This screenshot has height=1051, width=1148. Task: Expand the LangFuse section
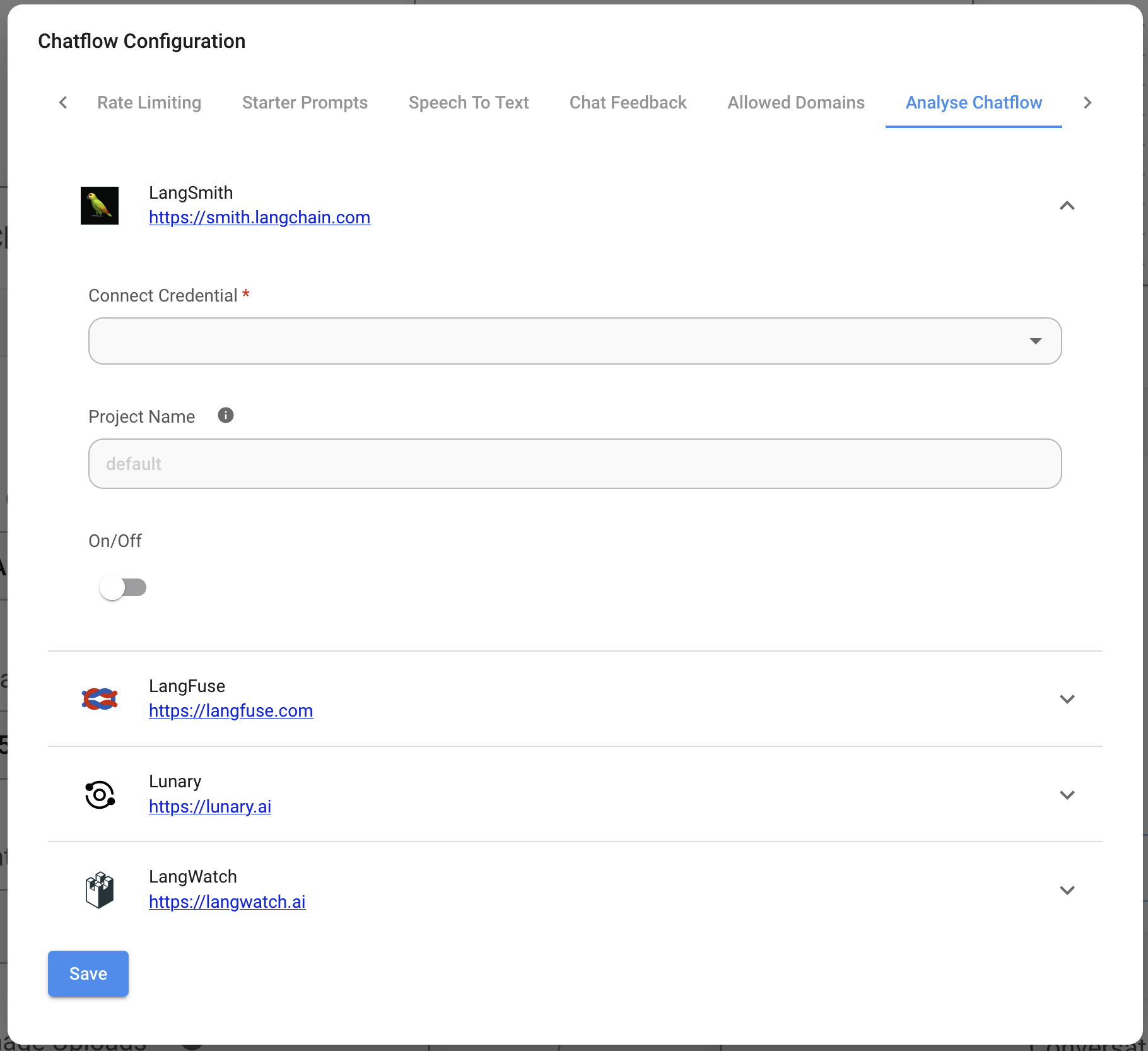pos(1067,698)
